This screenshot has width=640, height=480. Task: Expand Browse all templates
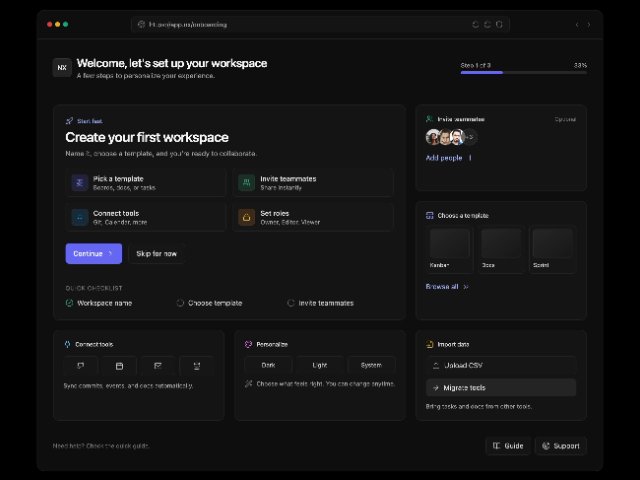(x=446, y=286)
